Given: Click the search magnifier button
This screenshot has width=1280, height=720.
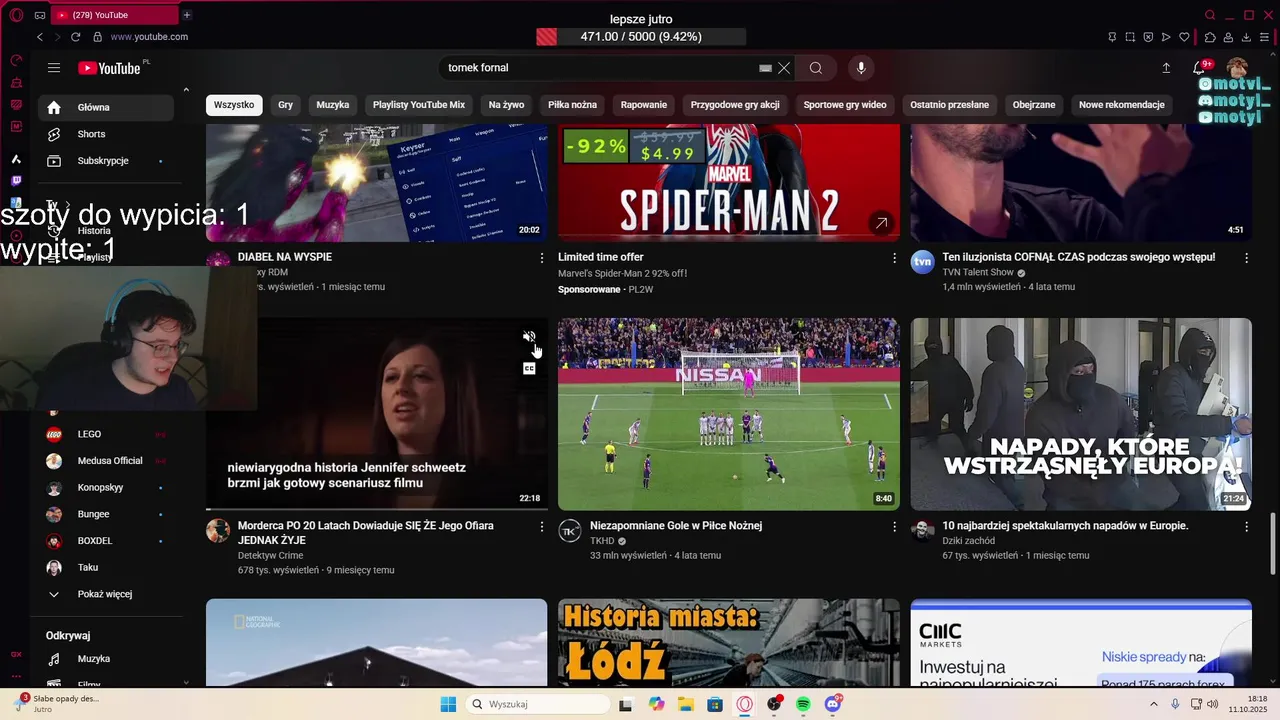Looking at the screenshot, I should 816,68.
